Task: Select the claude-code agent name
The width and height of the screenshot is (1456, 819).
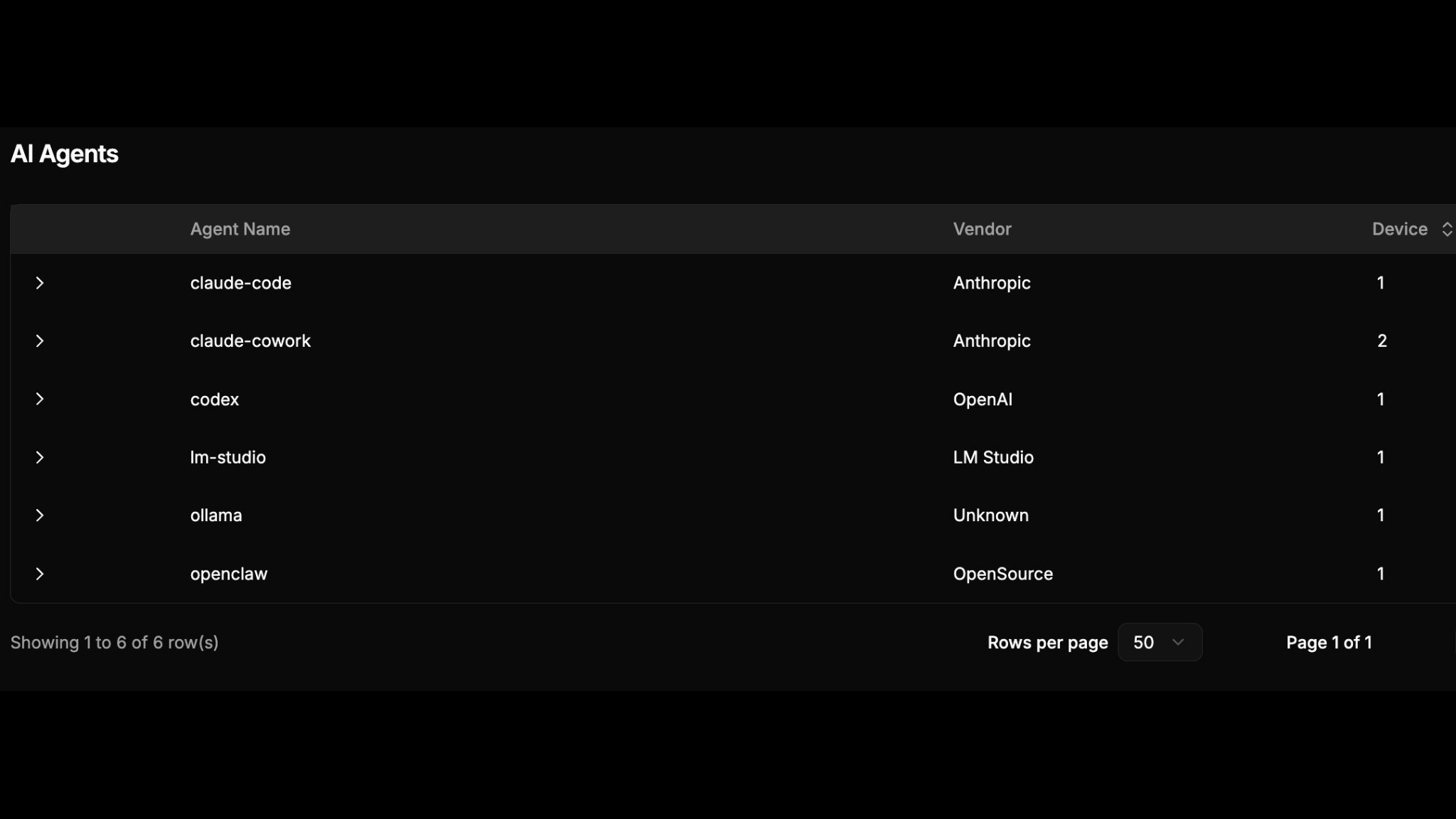Action: point(240,283)
